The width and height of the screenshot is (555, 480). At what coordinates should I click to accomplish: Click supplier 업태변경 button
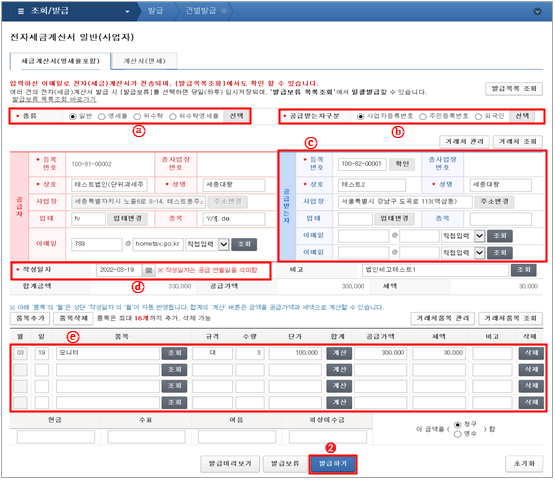(127, 219)
